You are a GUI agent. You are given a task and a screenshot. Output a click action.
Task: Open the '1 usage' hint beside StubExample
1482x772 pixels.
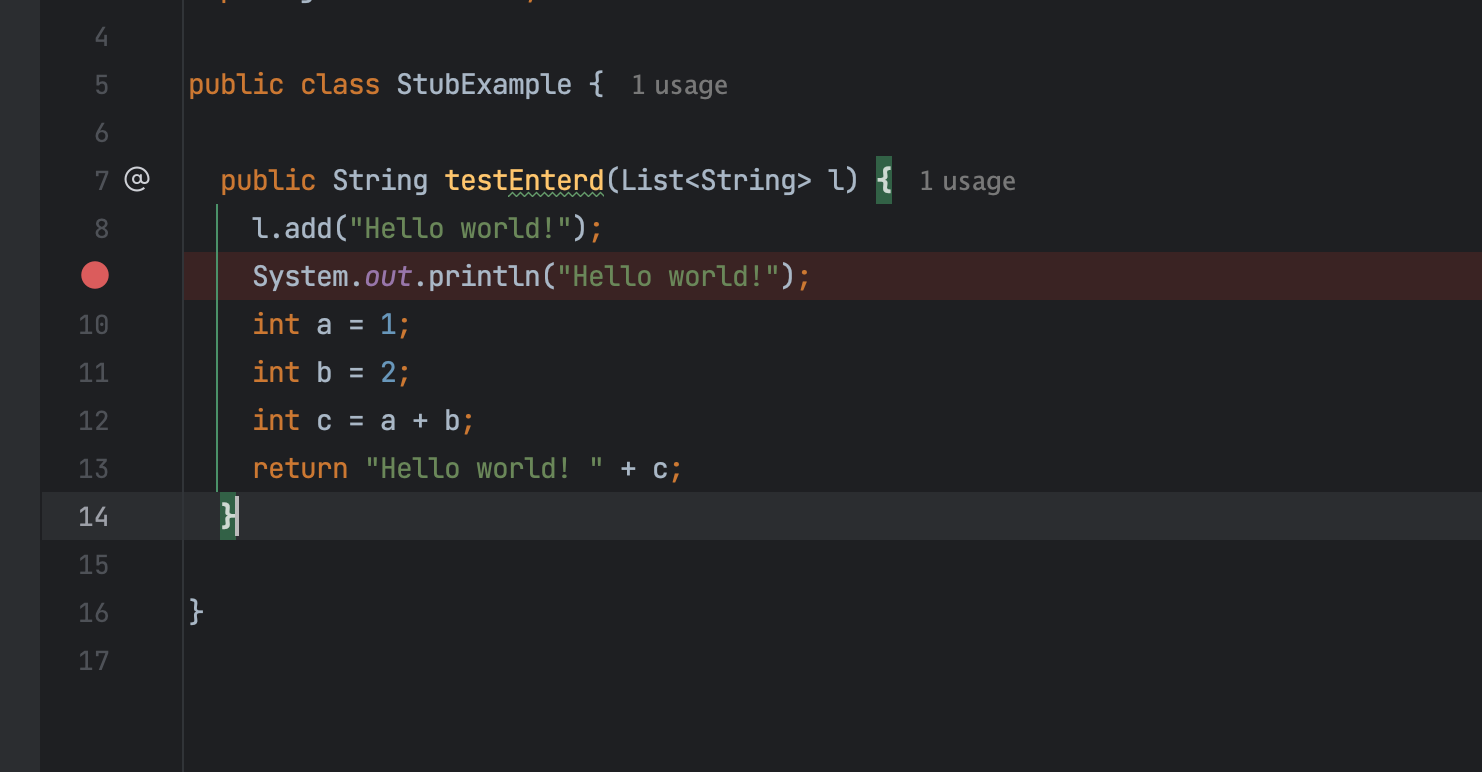(x=679, y=86)
